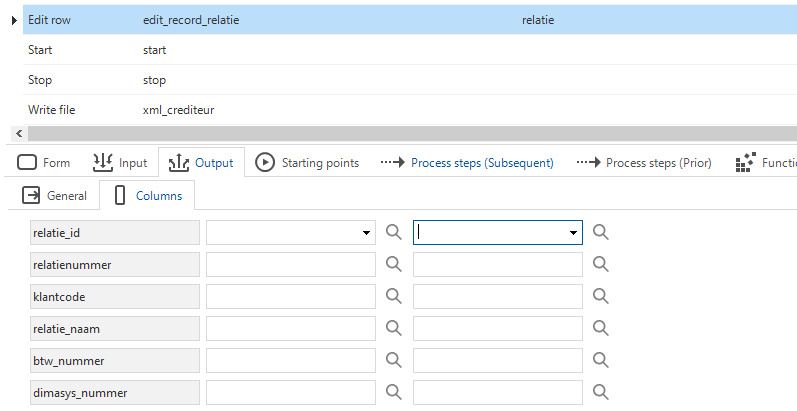The image size is (797, 411).
Task: Click rightmost magnifier in btw_nummer row
Action: 600,361
